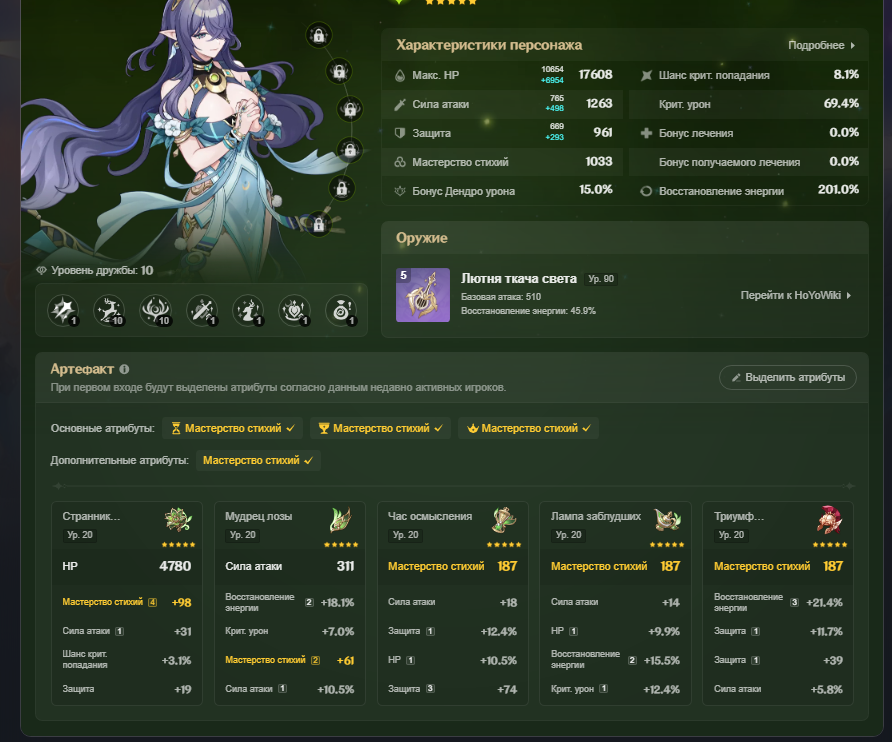Toggle the additional attribute Мастерство стихий chip
Viewport: 892px width, 742px height.
click(258, 460)
